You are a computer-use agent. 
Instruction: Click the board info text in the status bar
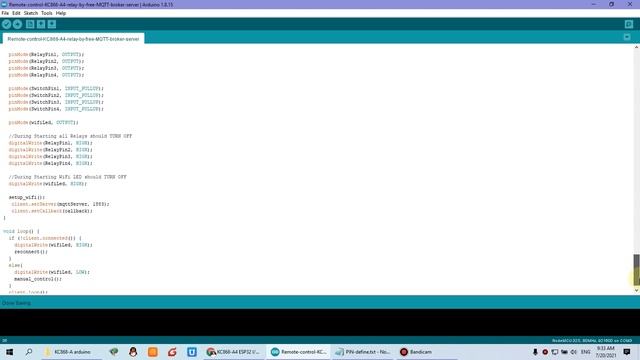pyautogui.click(x=592, y=340)
